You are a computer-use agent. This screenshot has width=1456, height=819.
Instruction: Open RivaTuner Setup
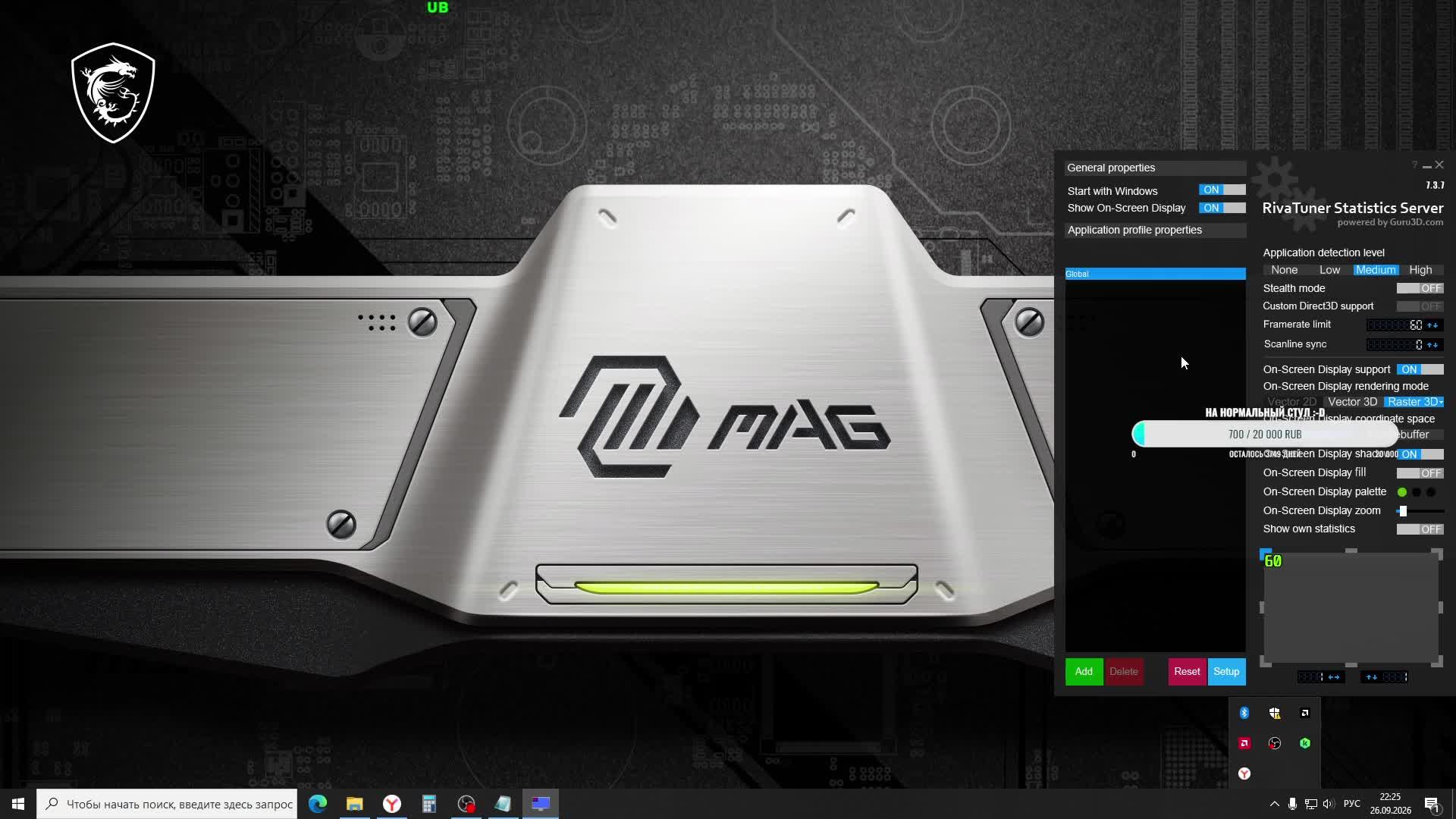(x=1226, y=672)
